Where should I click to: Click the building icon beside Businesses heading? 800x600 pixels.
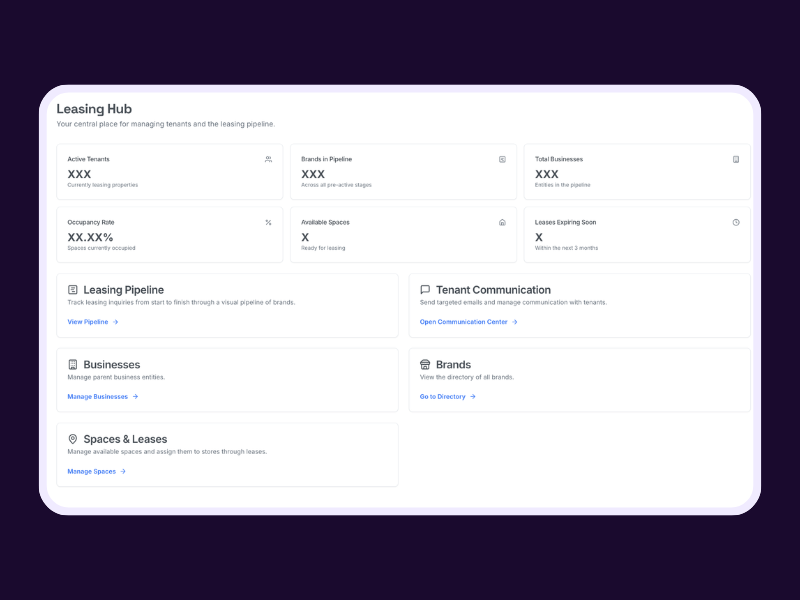[73, 364]
